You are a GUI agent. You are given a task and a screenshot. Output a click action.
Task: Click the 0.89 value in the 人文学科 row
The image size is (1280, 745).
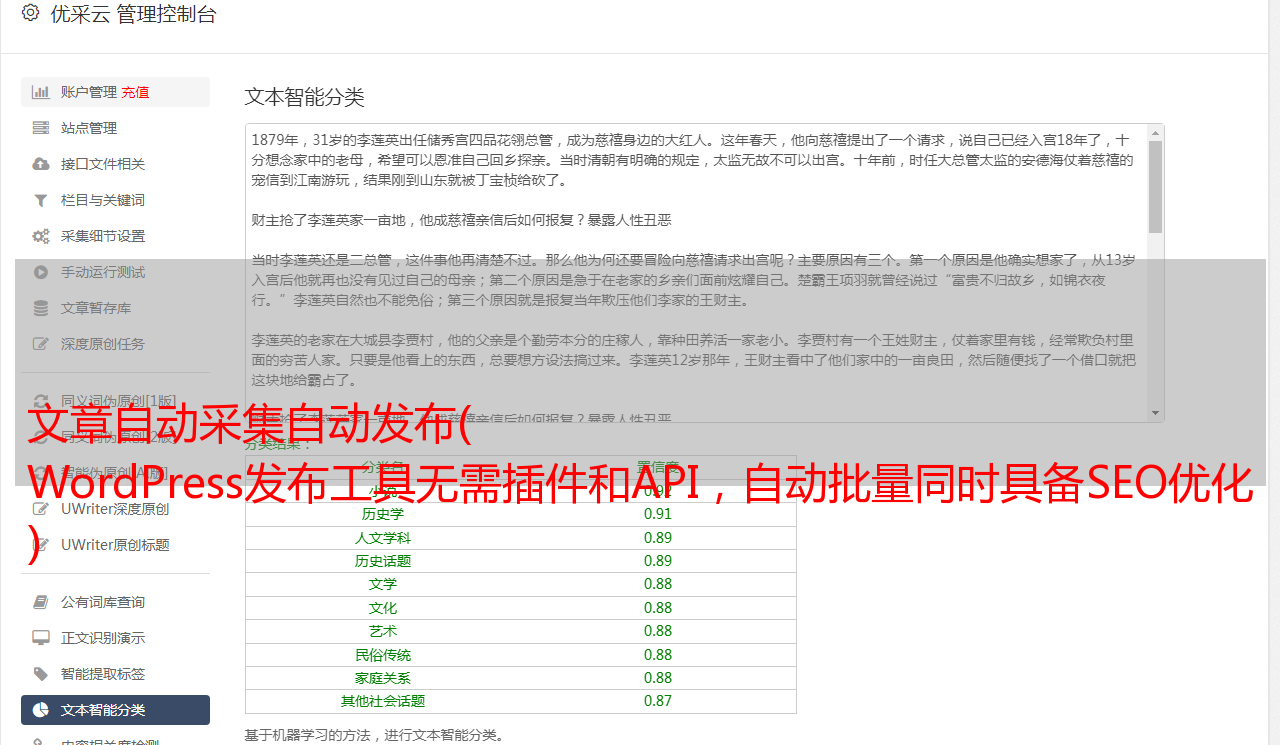658,538
